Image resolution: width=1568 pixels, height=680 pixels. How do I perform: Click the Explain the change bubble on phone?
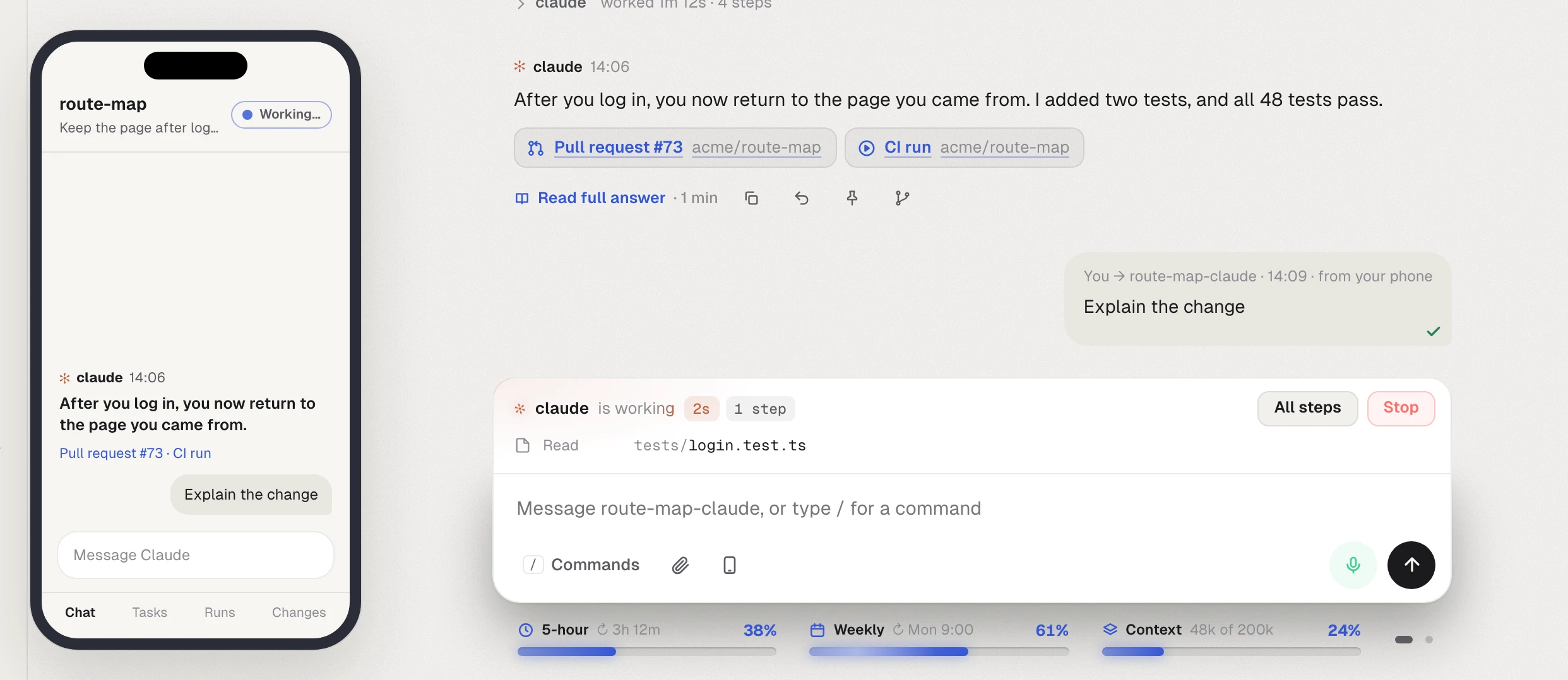(251, 495)
